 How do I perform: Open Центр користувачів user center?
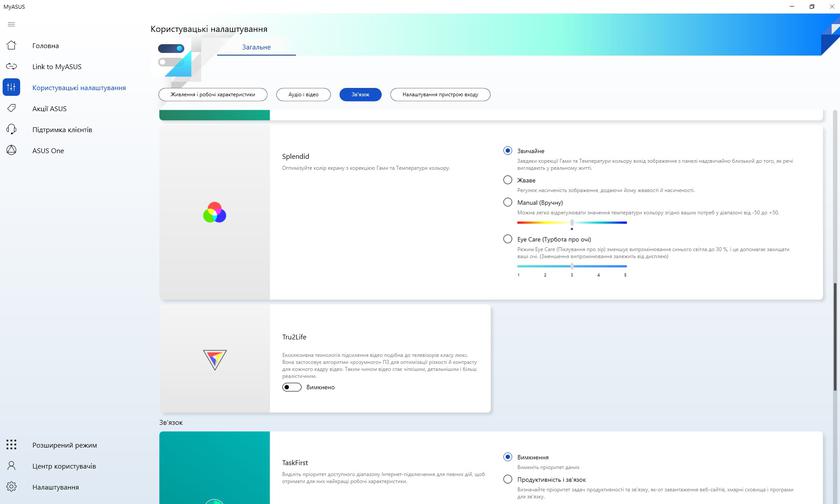[63, 466]
